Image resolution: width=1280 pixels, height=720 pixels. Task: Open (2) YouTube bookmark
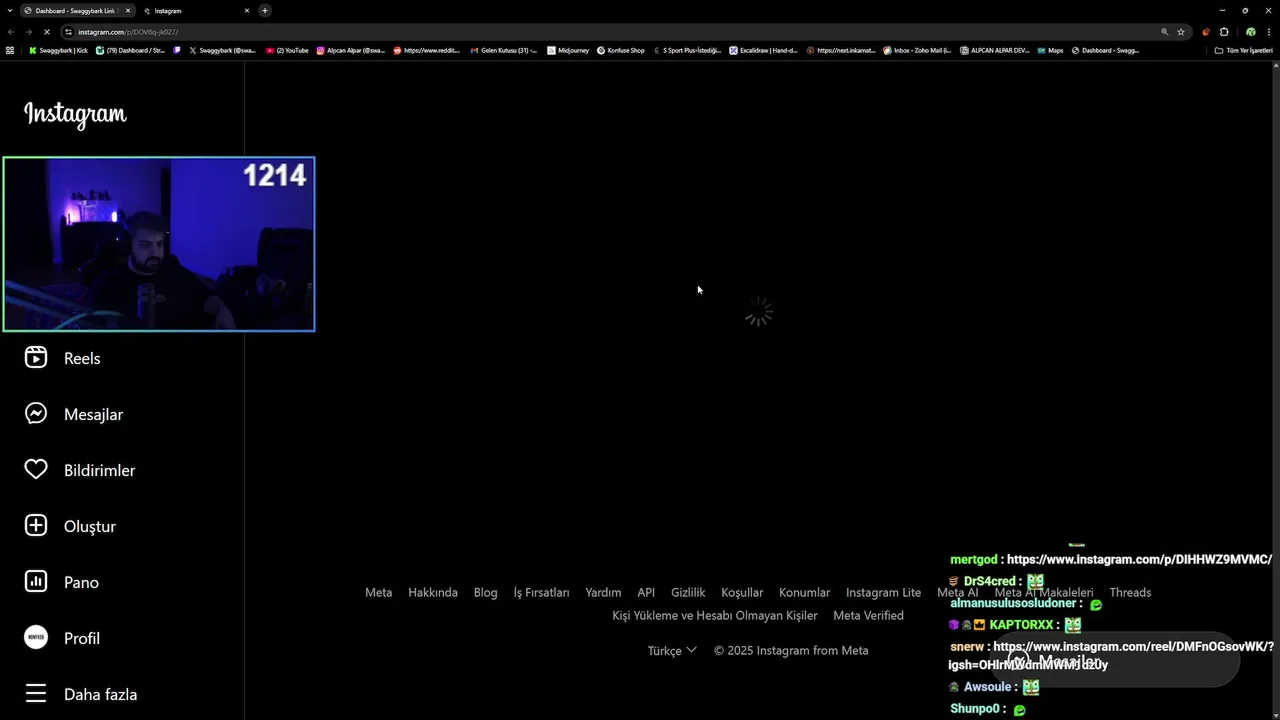pos(287,50)
